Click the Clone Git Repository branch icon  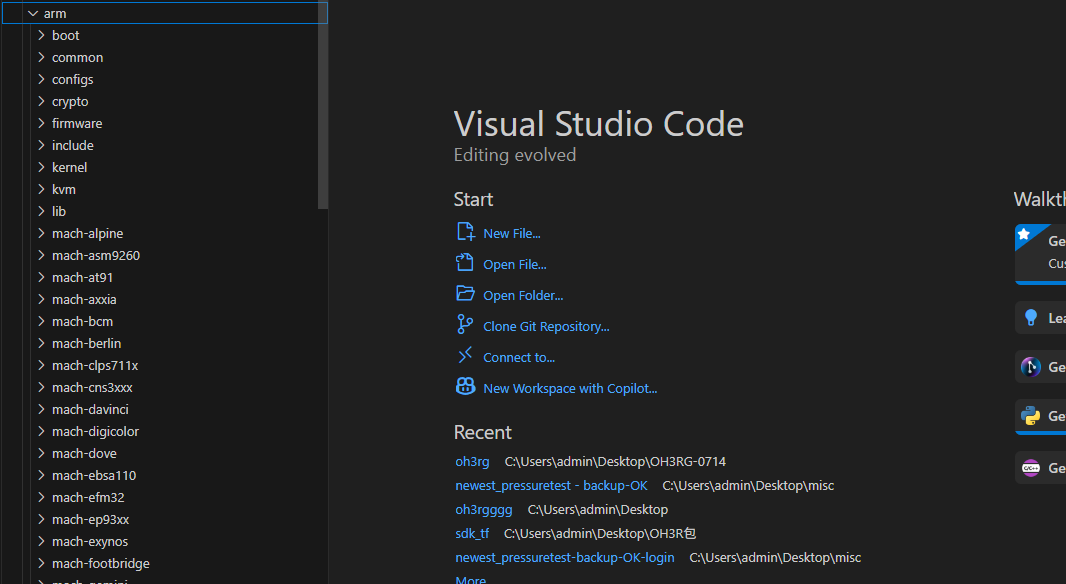click(465, 324)
